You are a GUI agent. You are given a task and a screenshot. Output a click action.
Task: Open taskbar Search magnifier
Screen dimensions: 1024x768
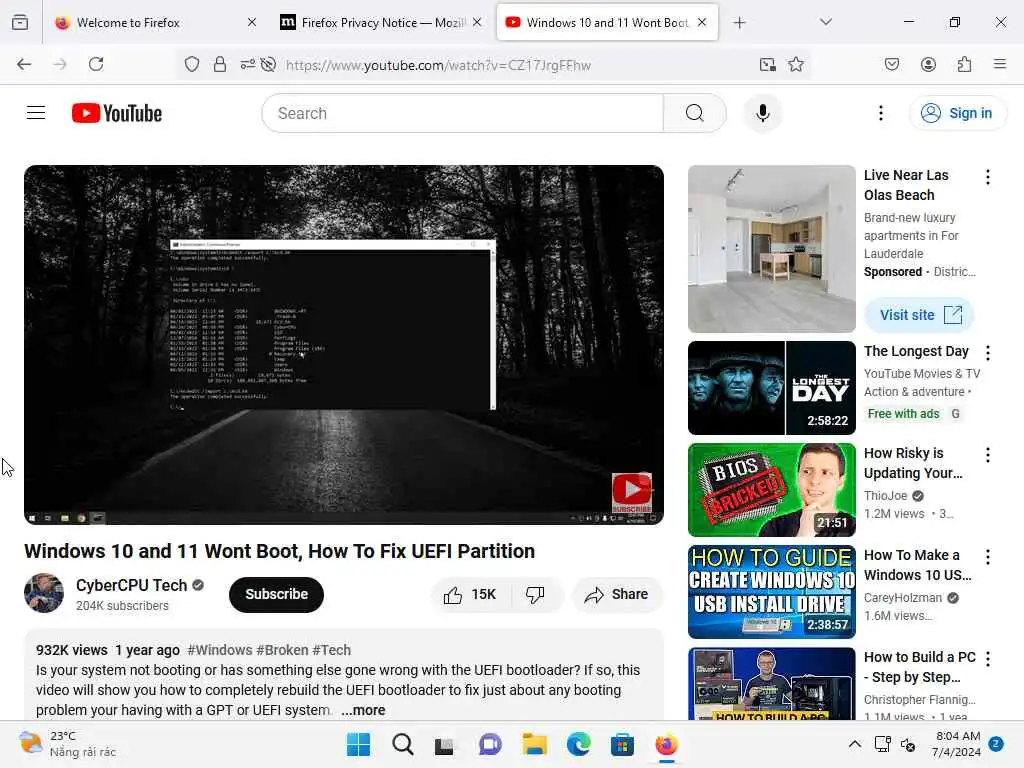402,744
